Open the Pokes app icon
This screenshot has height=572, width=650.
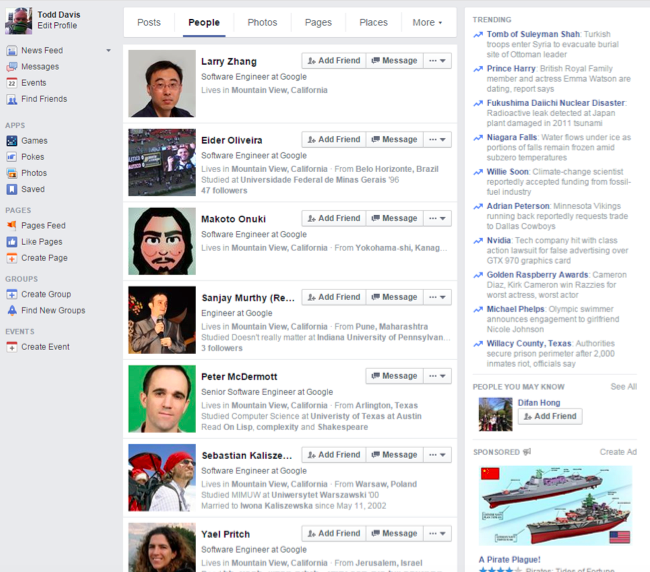tap(12, 157)
